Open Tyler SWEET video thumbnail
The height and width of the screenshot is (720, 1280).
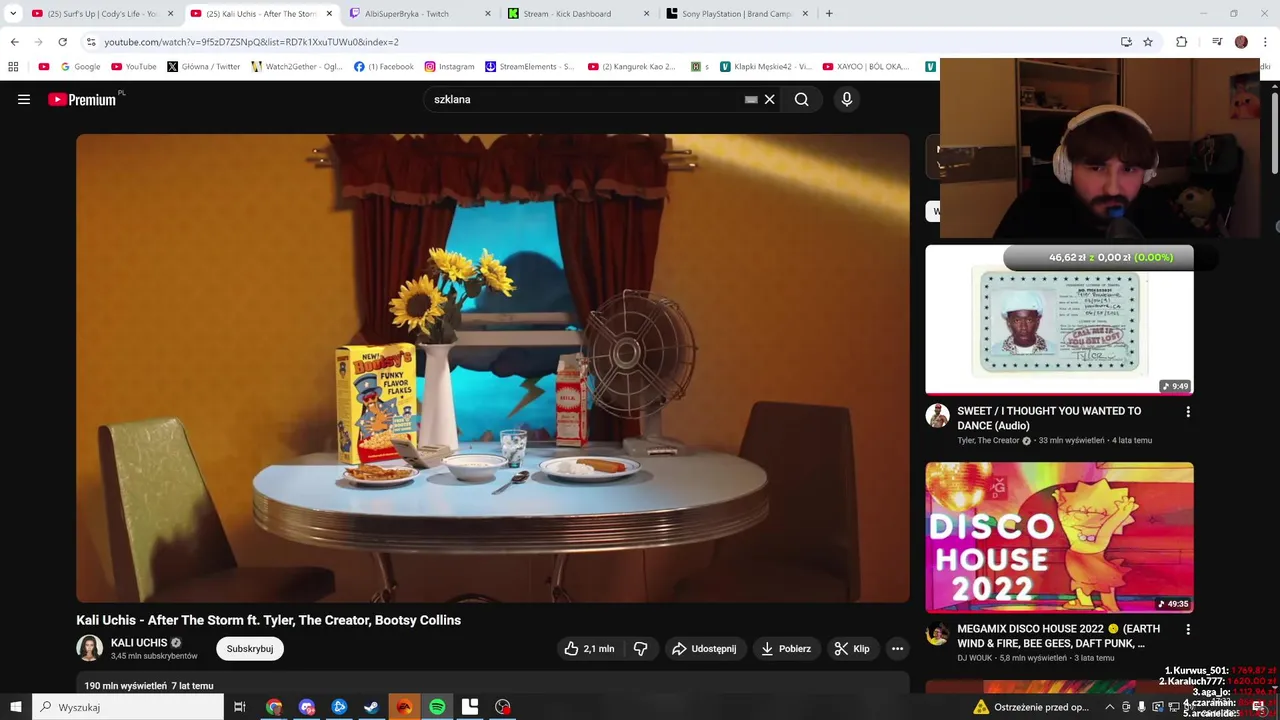coord(1059,320)
